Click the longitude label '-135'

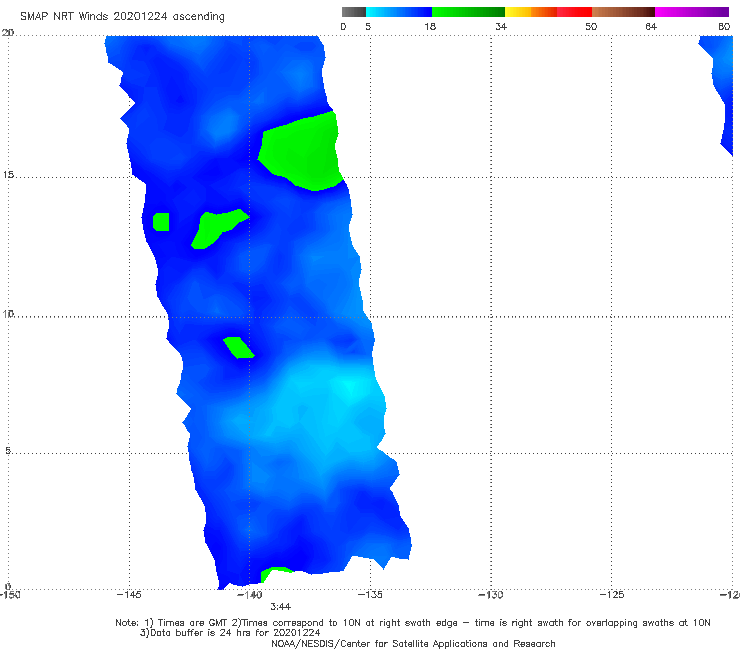click(370, 594)
